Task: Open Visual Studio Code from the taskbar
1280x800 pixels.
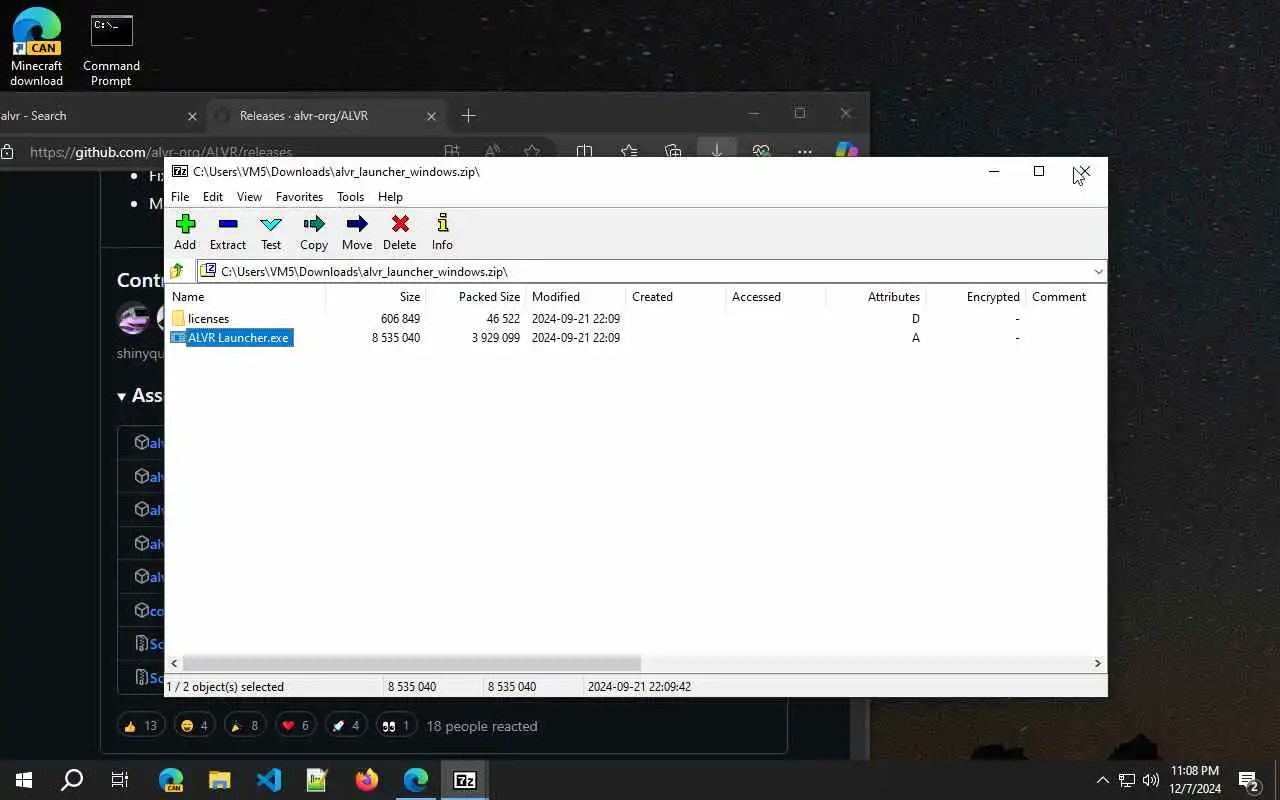Action: (x=269, y=780)
